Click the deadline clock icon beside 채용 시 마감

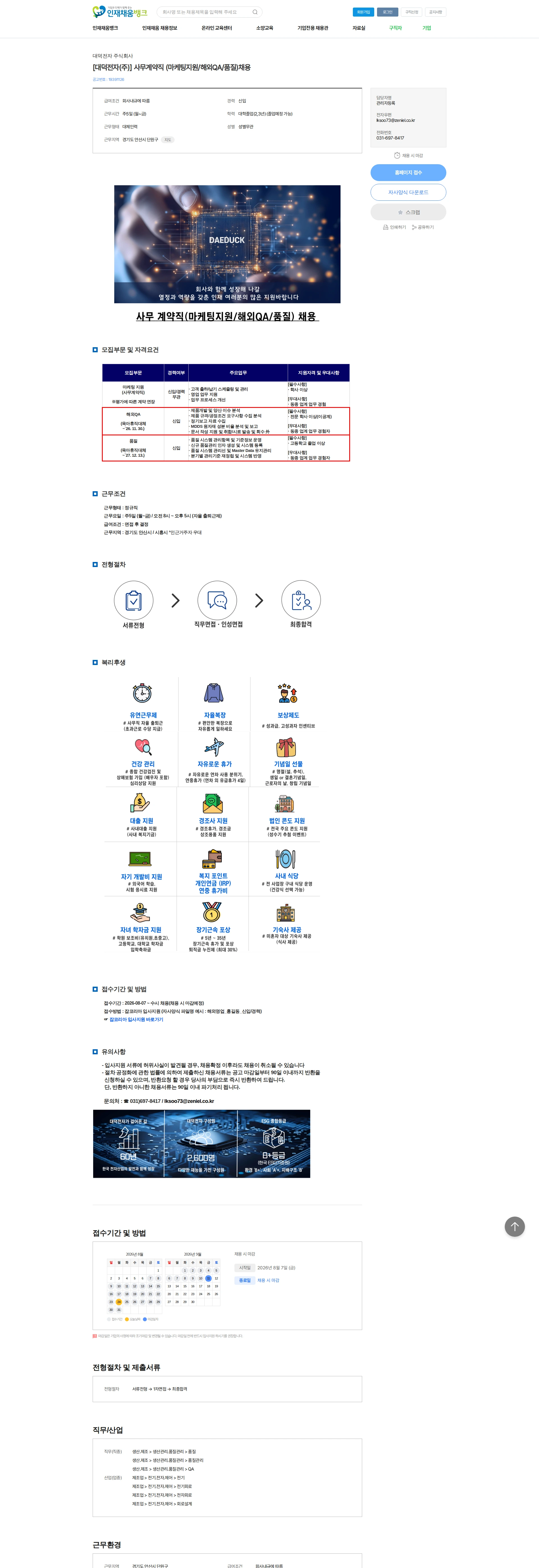pyautogui.click(x=397, y=156)
